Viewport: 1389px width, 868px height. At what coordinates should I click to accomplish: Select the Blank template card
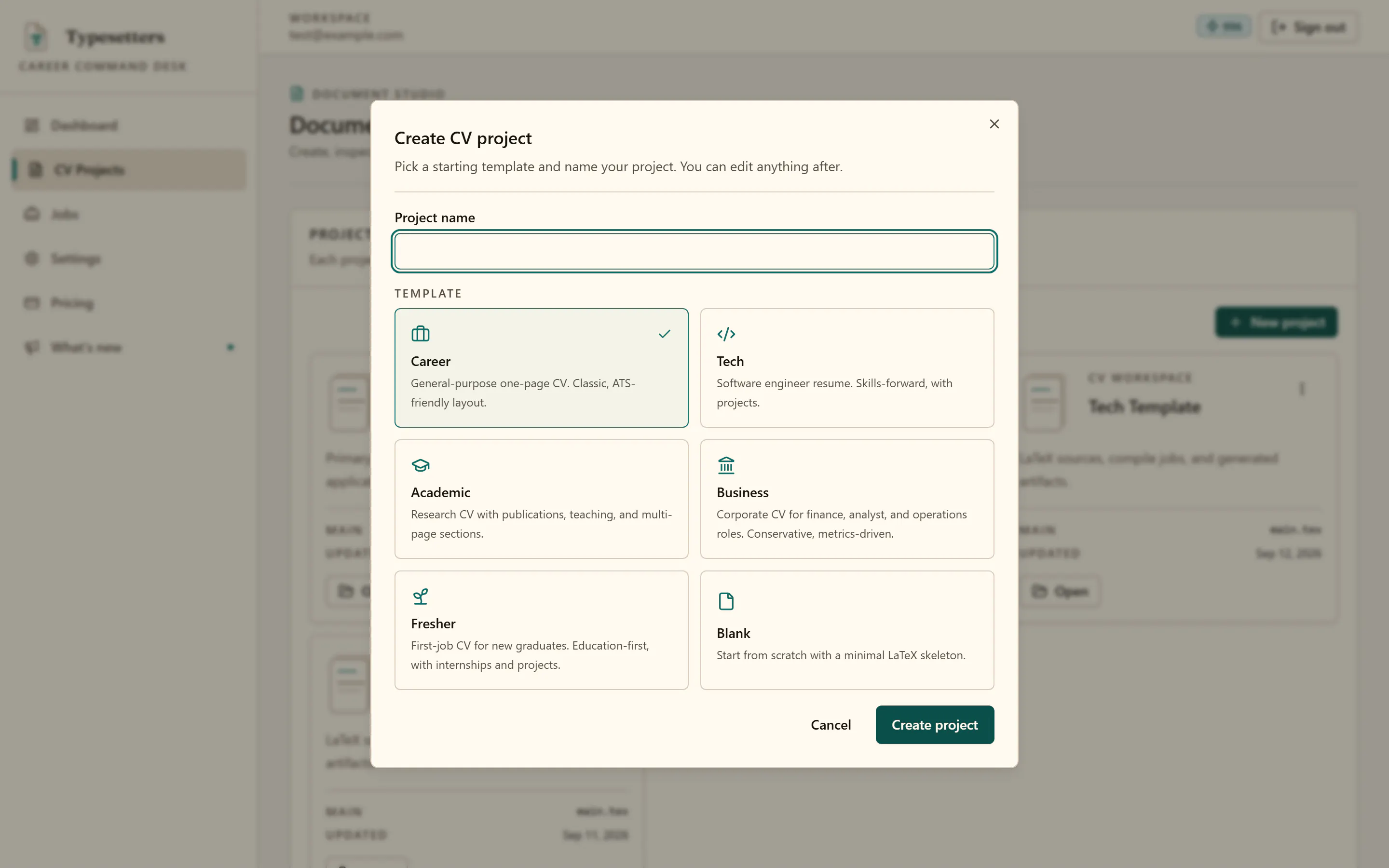tap(846, 630)
